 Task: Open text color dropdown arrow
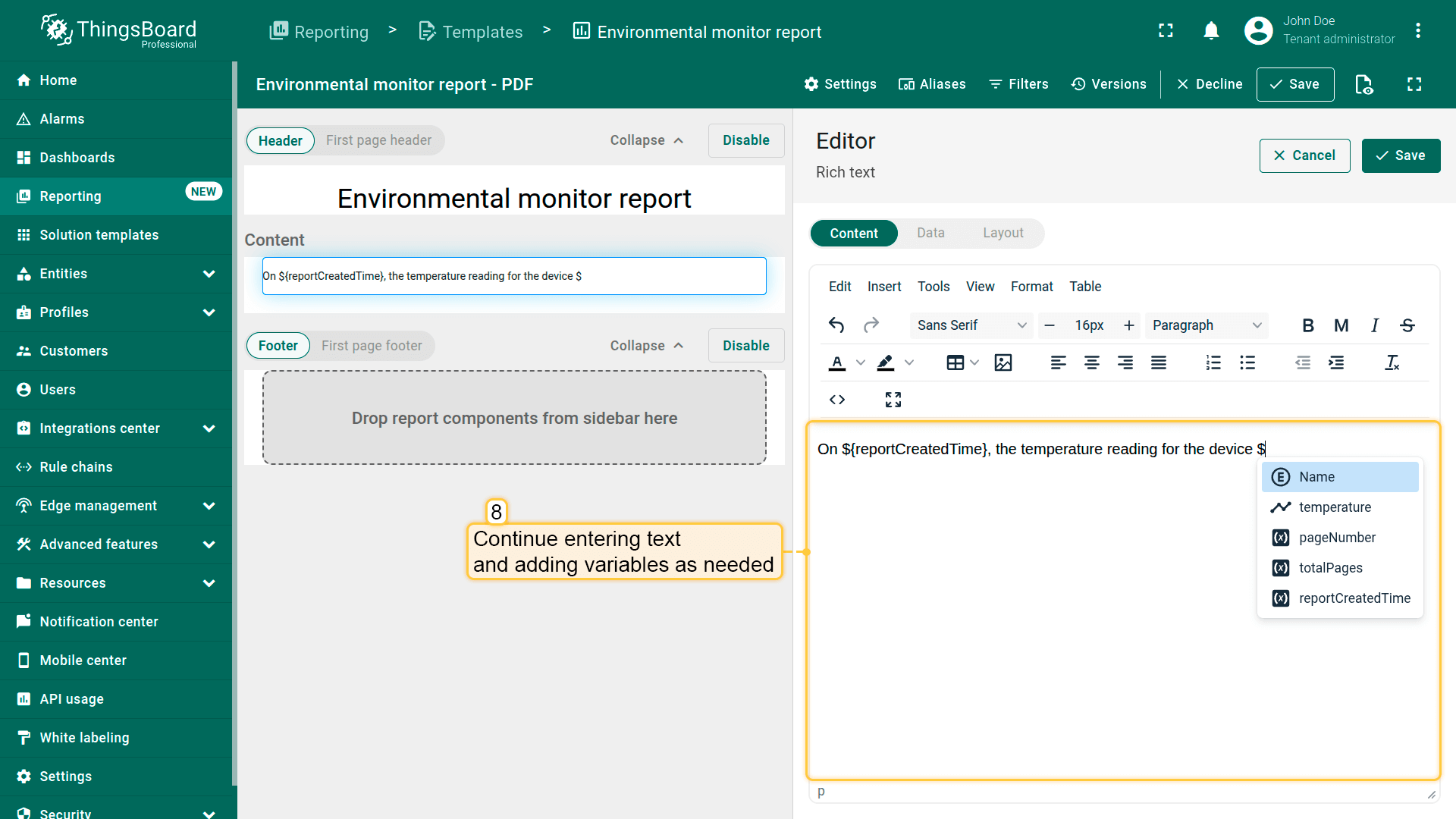point(861,363)
